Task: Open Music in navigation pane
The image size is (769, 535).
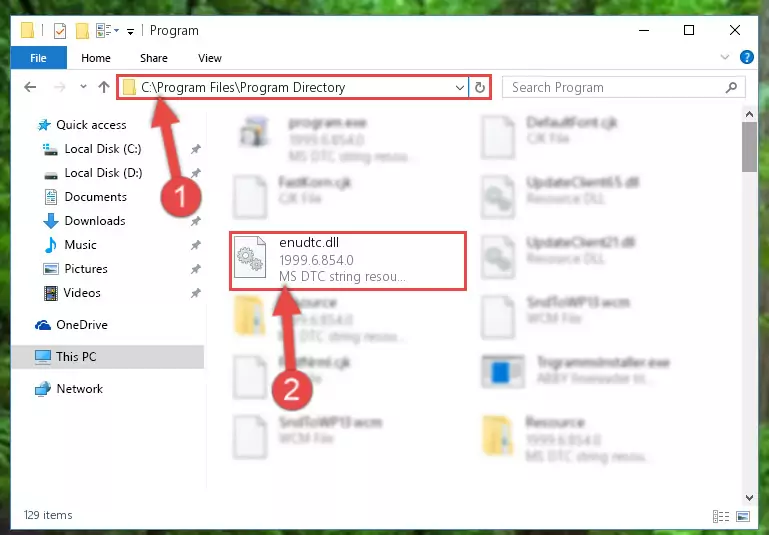Action: click(80, 245)
